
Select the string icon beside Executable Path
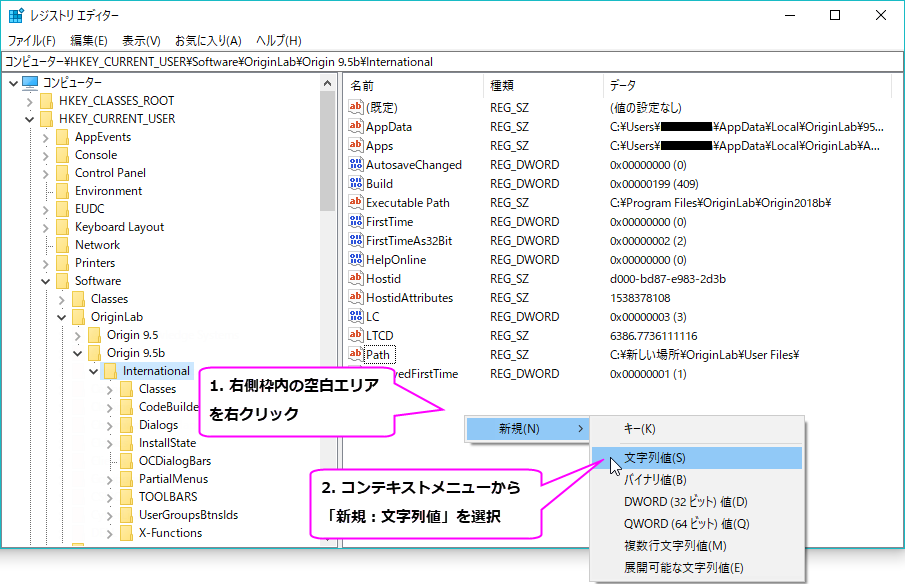[x=356, y=202]
